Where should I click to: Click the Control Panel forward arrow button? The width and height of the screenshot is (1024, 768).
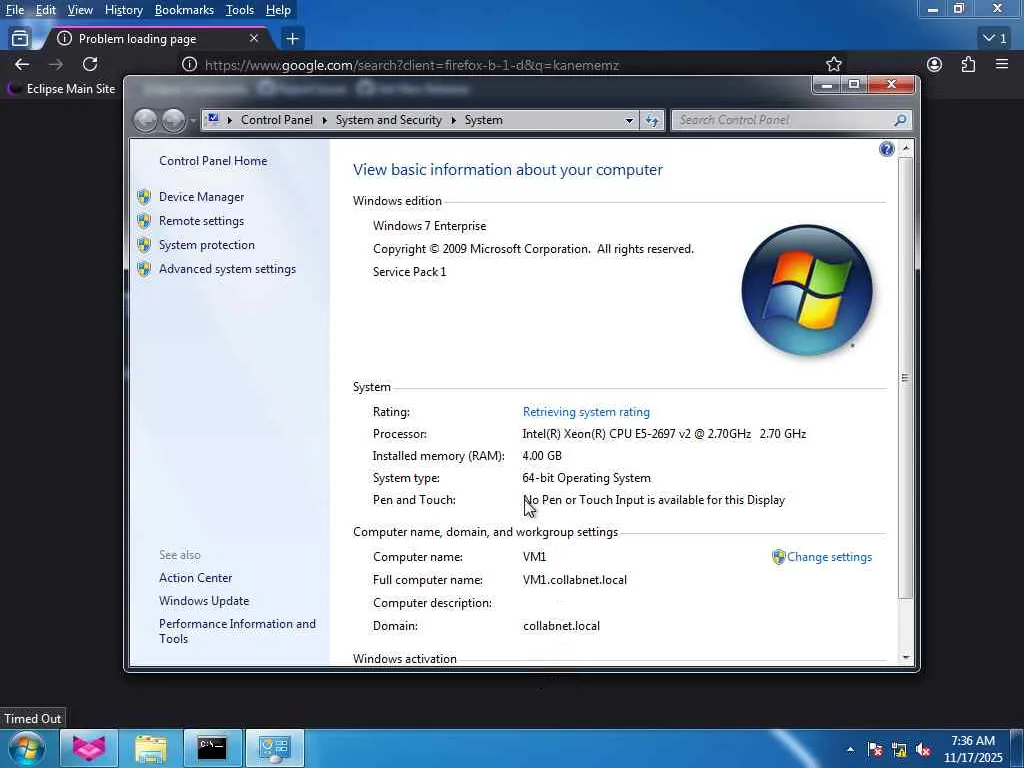[x=174, y=120]
